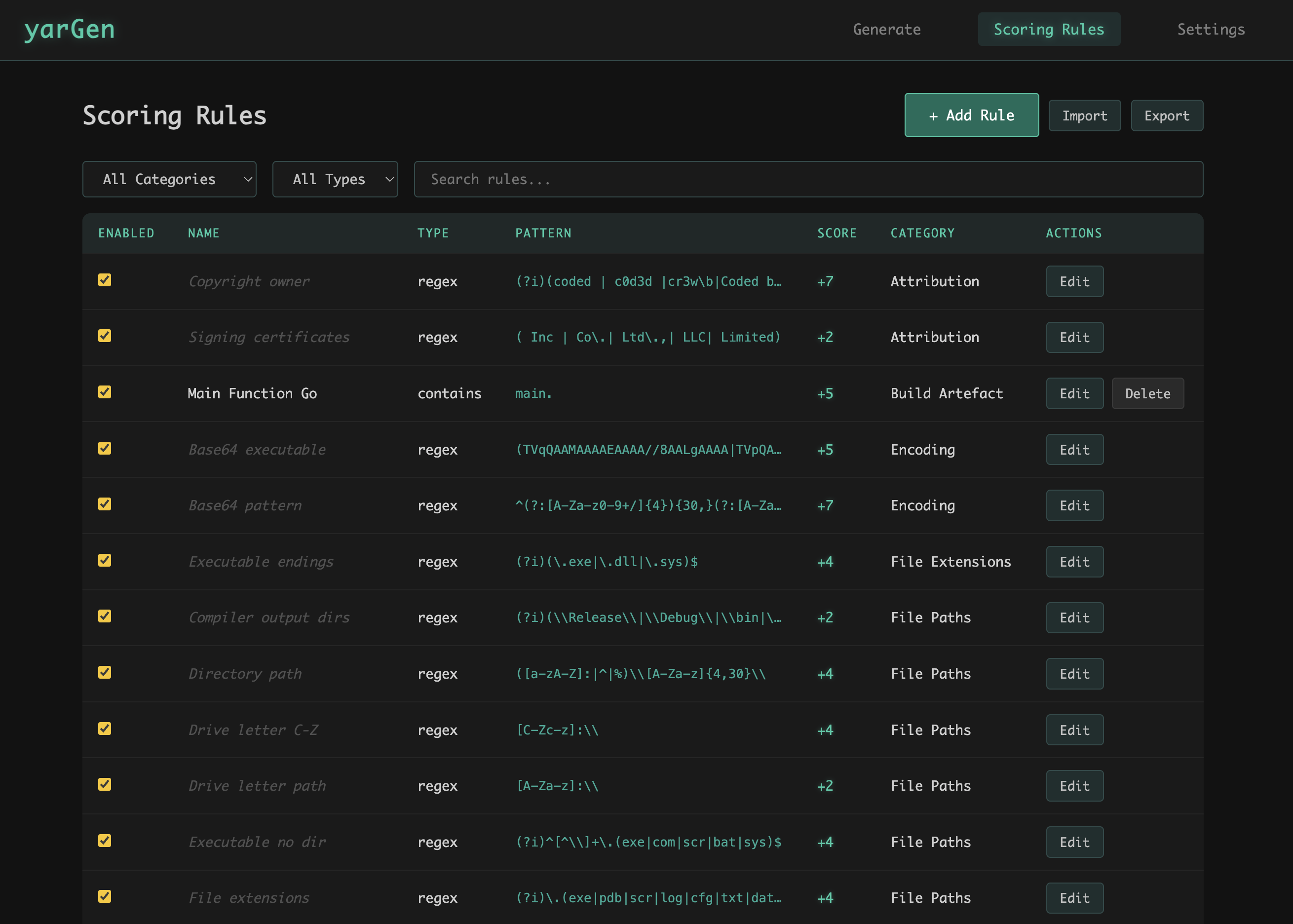Toggle the Compiler output dirs checkbox
Image resolution: width=1293 pixels, height=924 pixels.
pyautogui.click(x=105, y=616)
